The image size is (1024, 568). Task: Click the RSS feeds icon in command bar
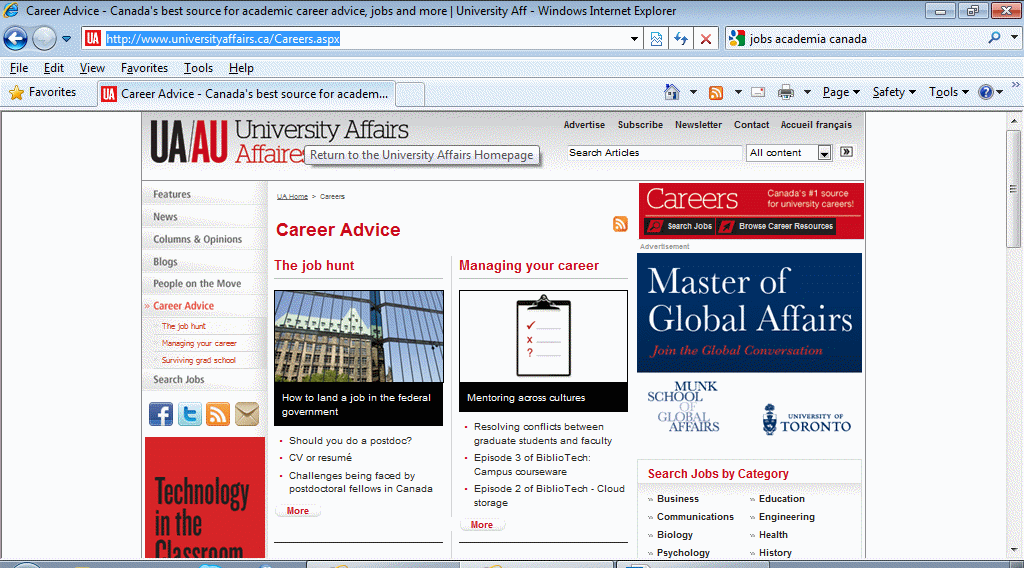click(716, 93)
